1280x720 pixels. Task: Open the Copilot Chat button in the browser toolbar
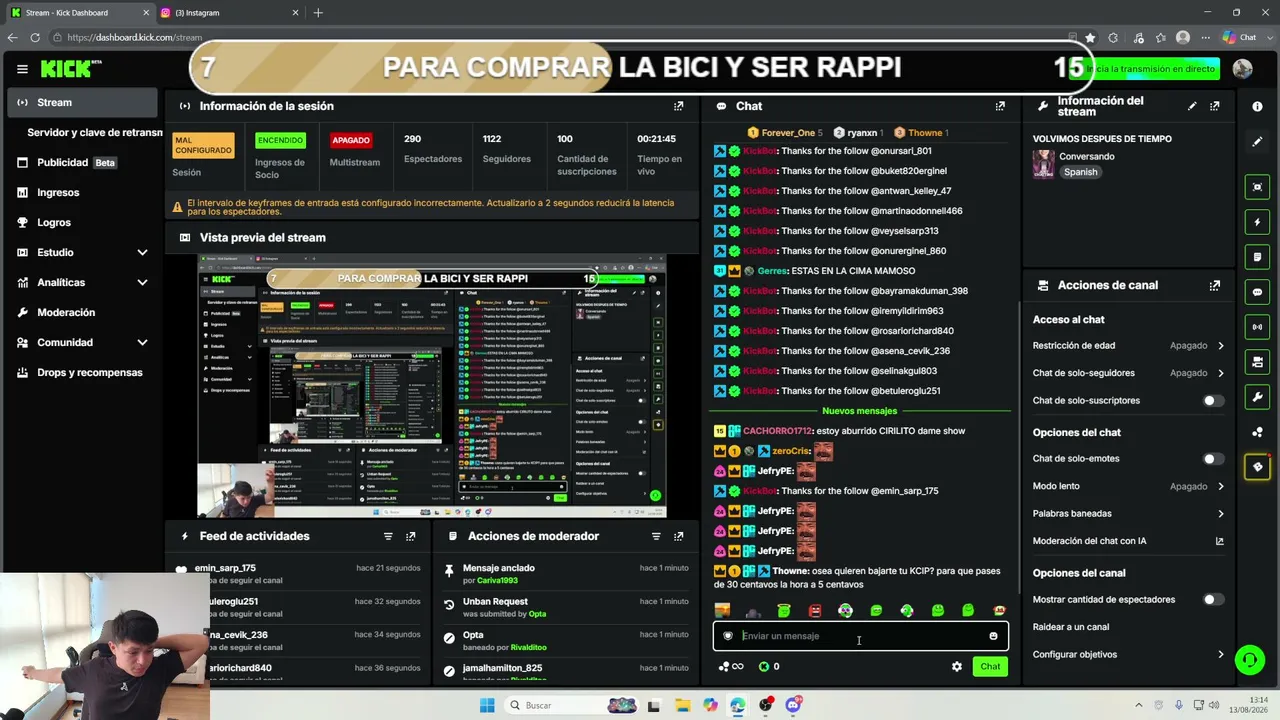pyautogui.click(x=1240, y=38)
